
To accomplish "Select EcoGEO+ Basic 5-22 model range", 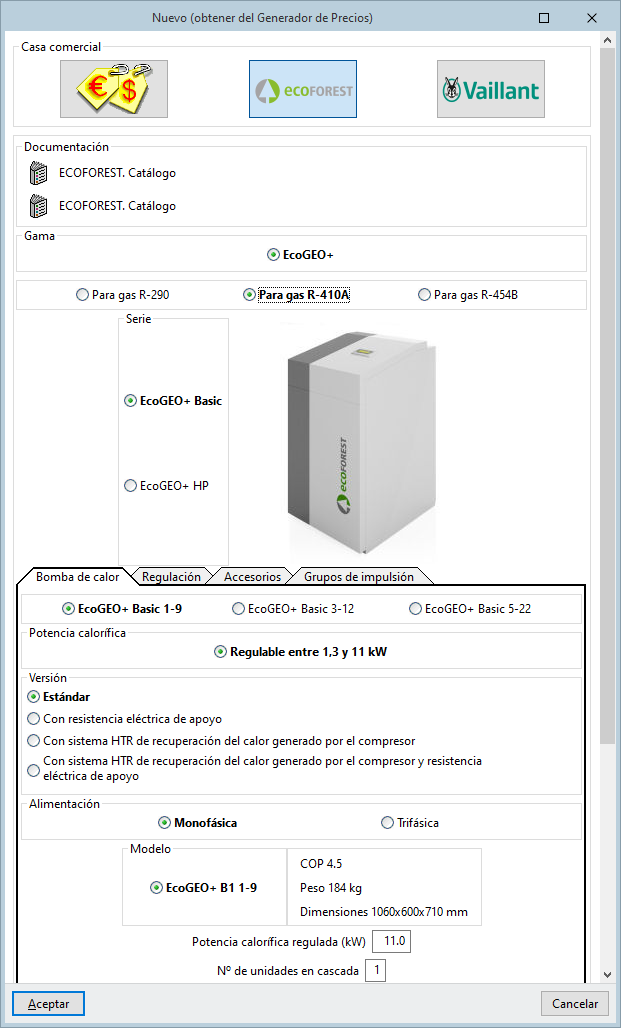I will point(470,608).
